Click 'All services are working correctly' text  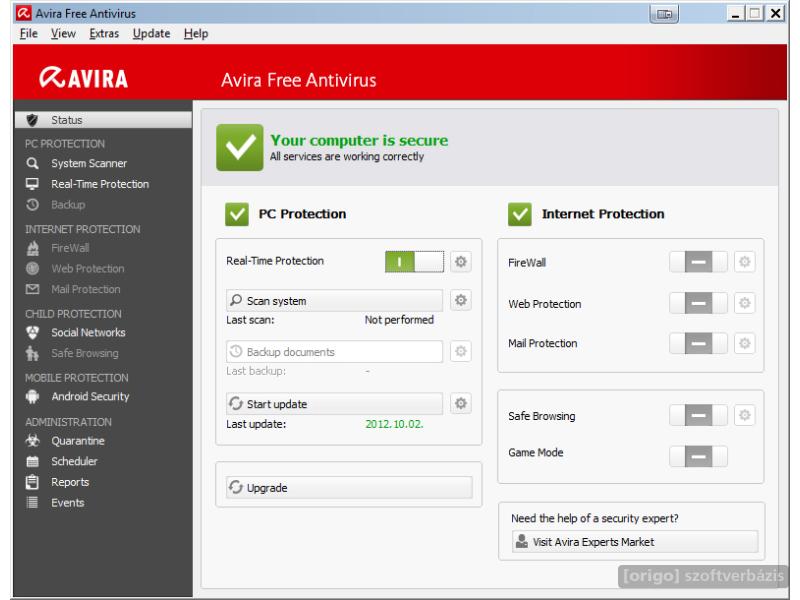point(347,157)
